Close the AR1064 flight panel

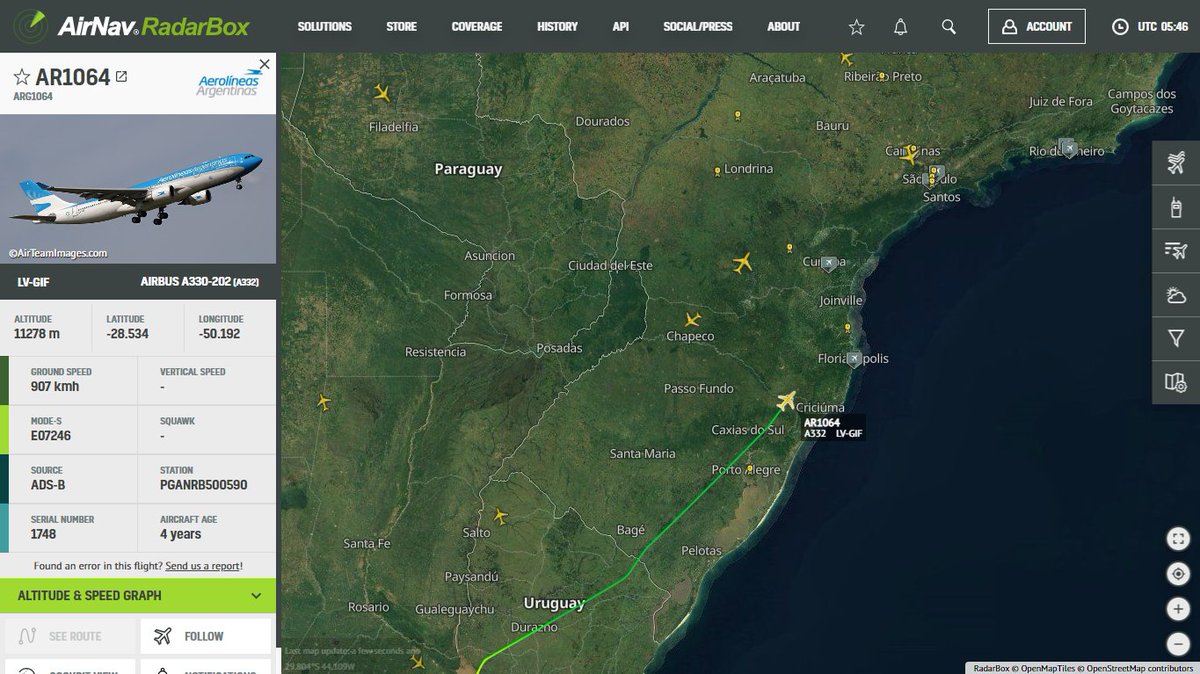pyautogui.click(x=264, y=64)
